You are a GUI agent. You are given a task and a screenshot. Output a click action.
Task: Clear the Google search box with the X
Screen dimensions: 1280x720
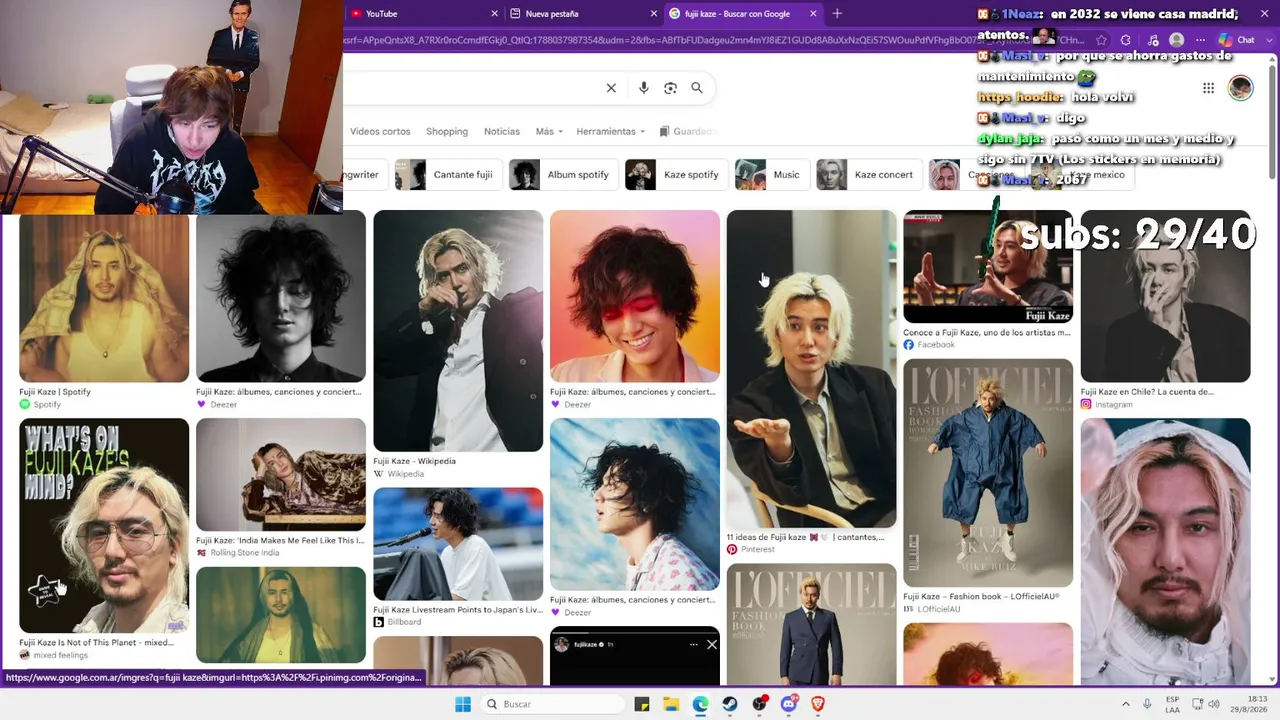[611, 88]
